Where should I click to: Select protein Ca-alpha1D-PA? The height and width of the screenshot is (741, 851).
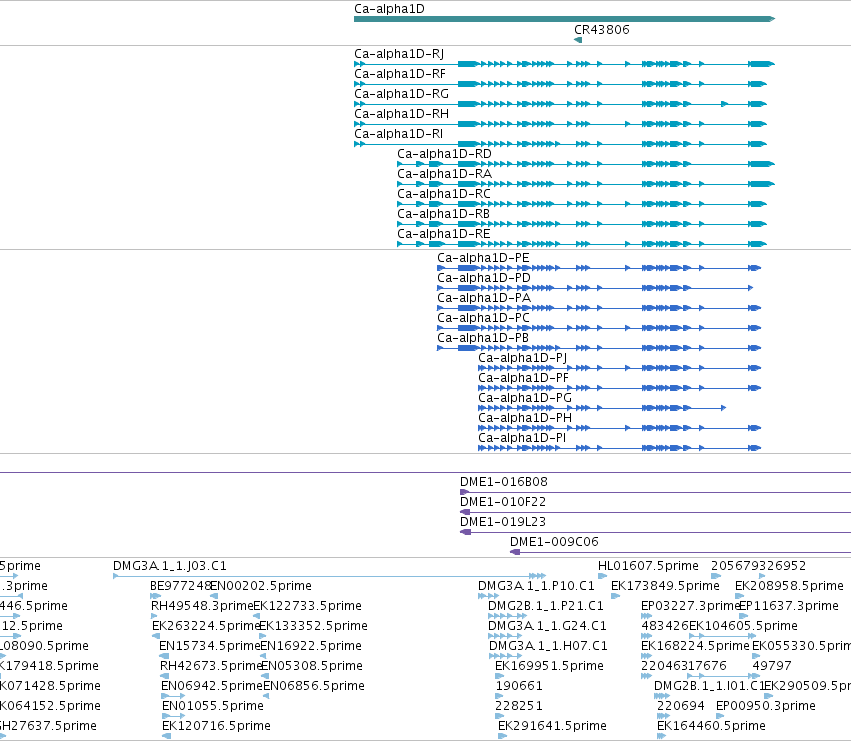(599, 308)
